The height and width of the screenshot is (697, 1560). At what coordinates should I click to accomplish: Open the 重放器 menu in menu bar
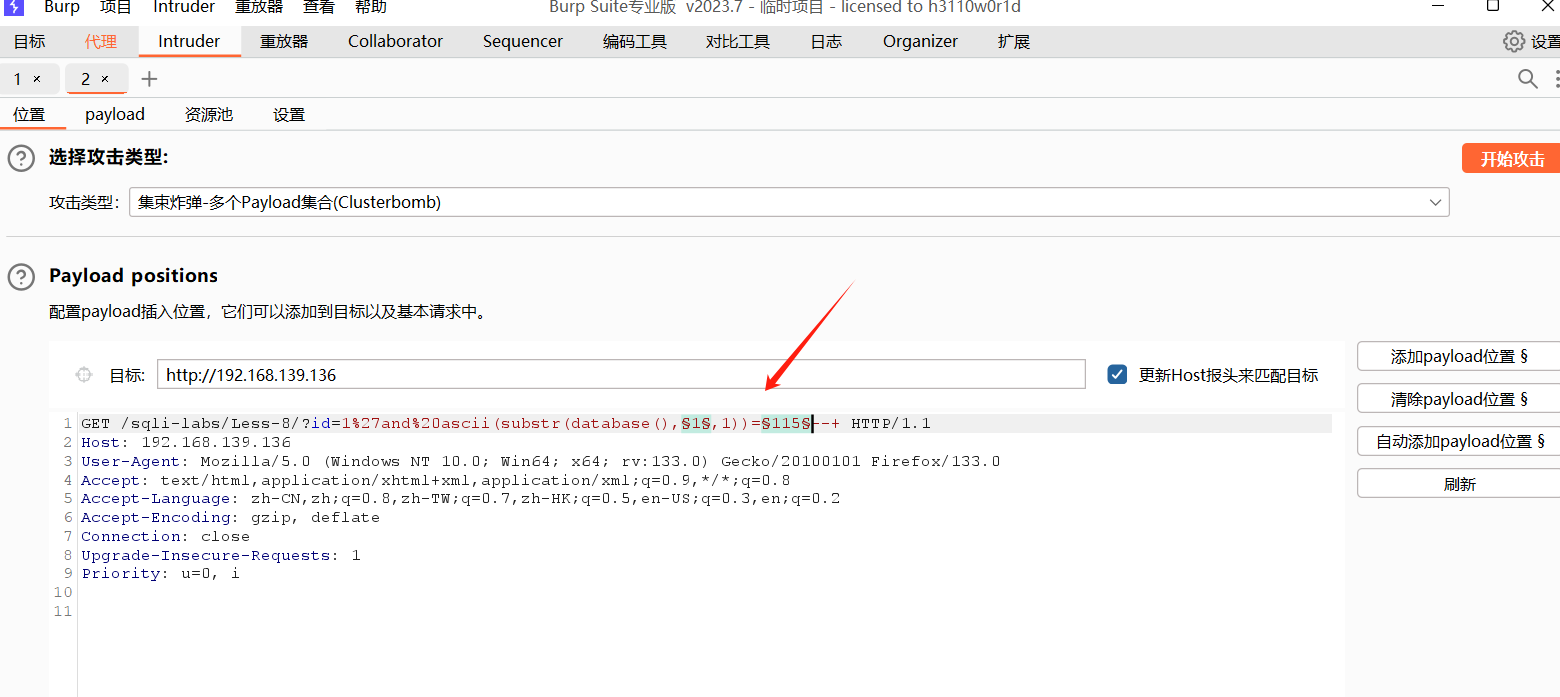click(x=259, y=7)
